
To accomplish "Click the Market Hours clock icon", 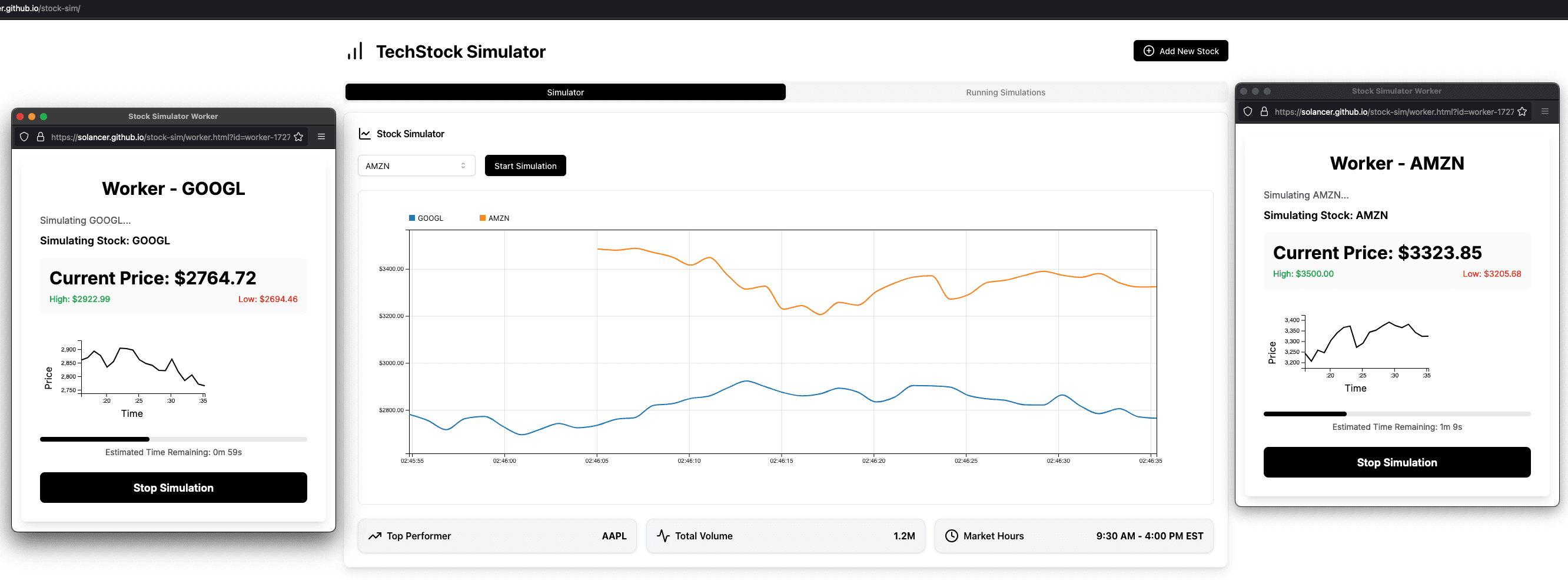I will 951,535.
